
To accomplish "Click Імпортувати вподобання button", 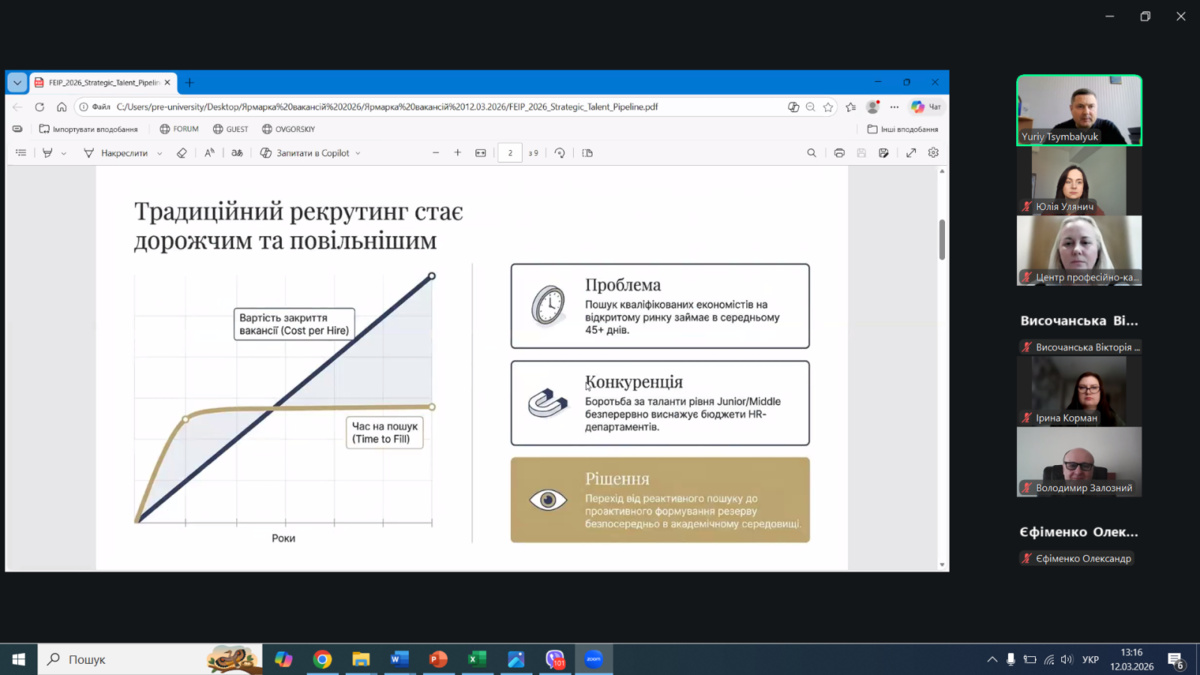I will point(88,129).
